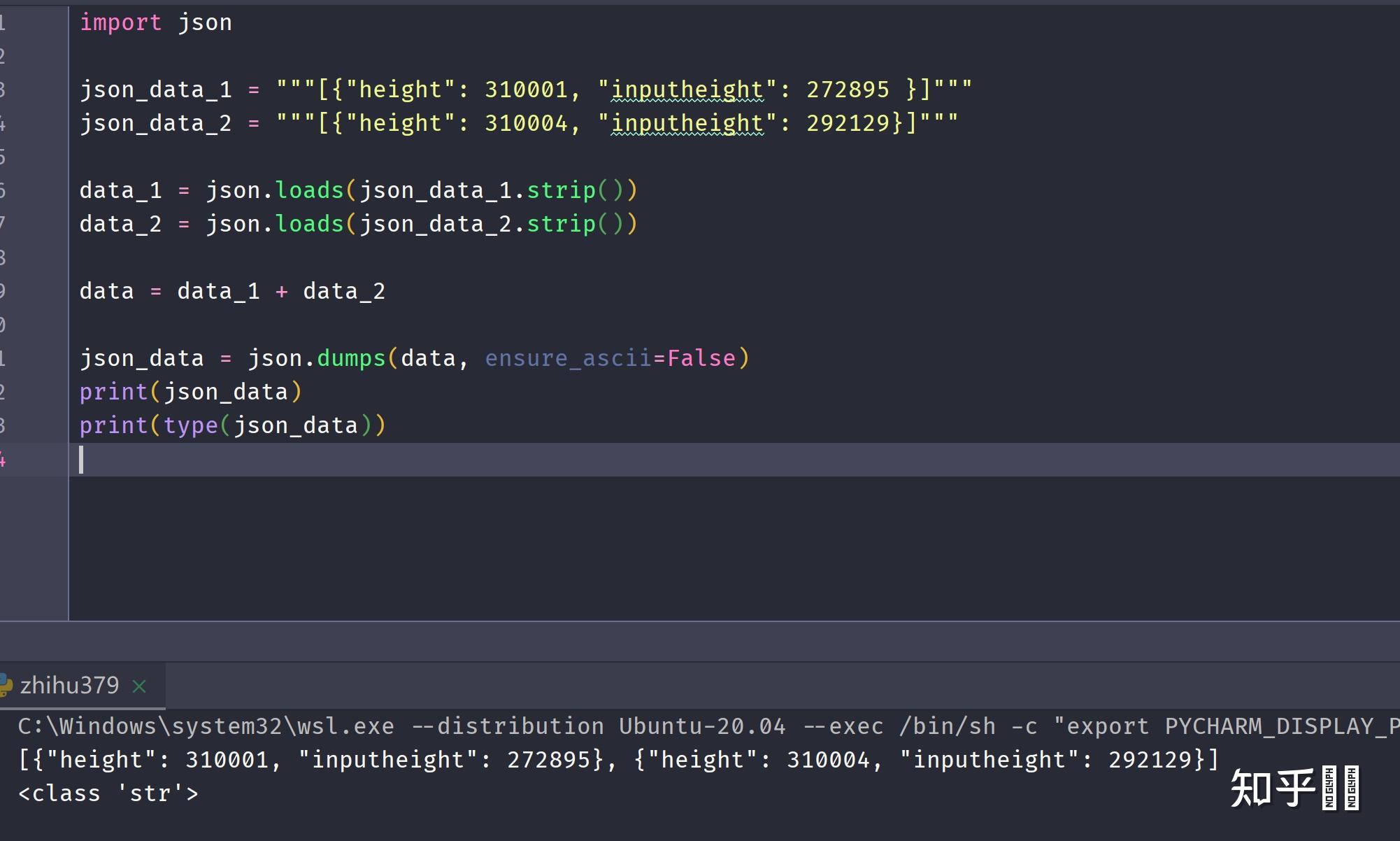The width and height of the screenshot is (1400, 841).
Task: Click the plus operator in data assignment
Action: pyautogui.click(x=281, y=291)
